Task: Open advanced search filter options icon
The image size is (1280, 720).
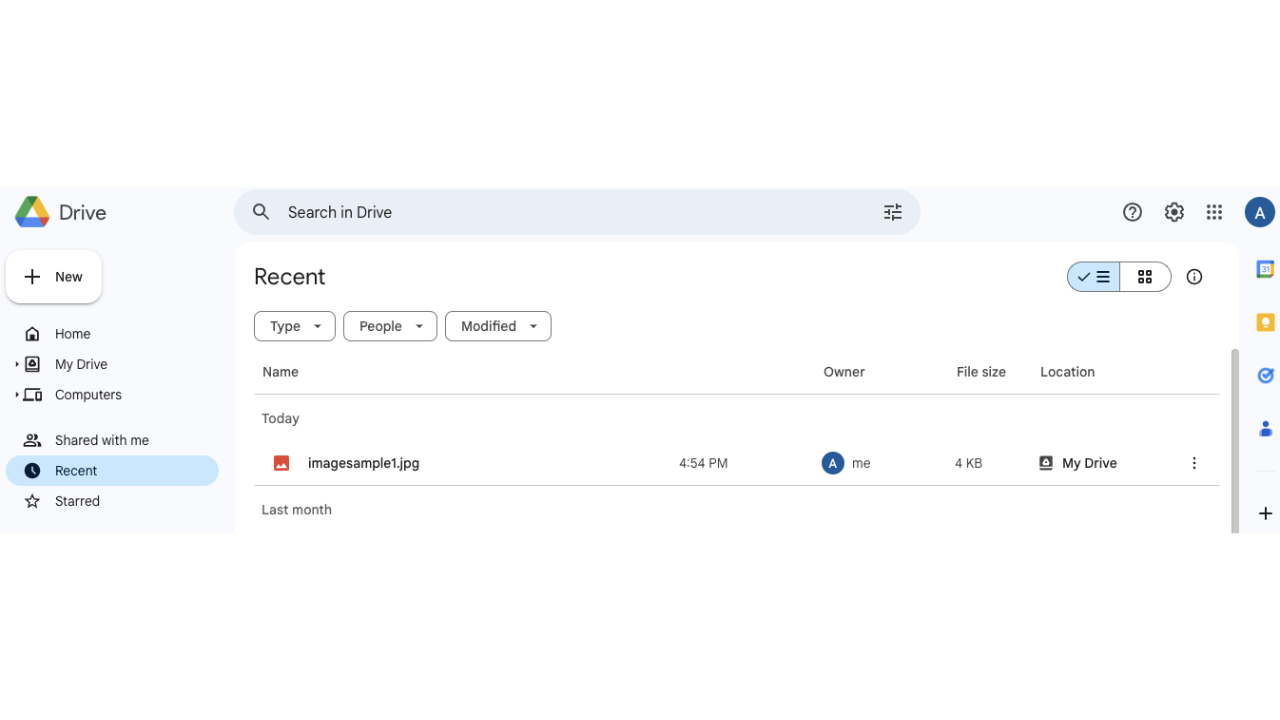Action: pyautogui.click(x=892, y=212)
